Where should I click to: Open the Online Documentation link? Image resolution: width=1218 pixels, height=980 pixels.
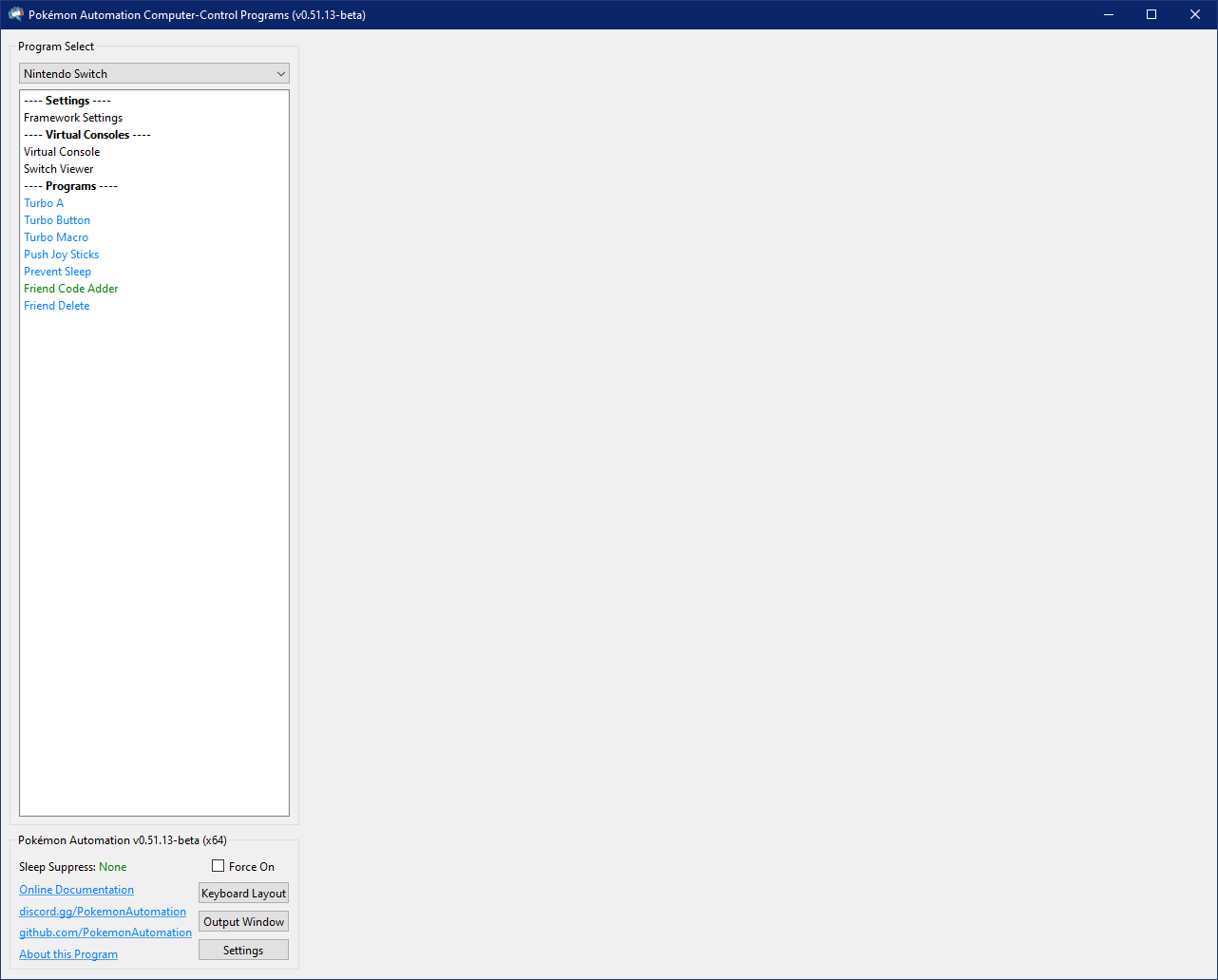77,890
